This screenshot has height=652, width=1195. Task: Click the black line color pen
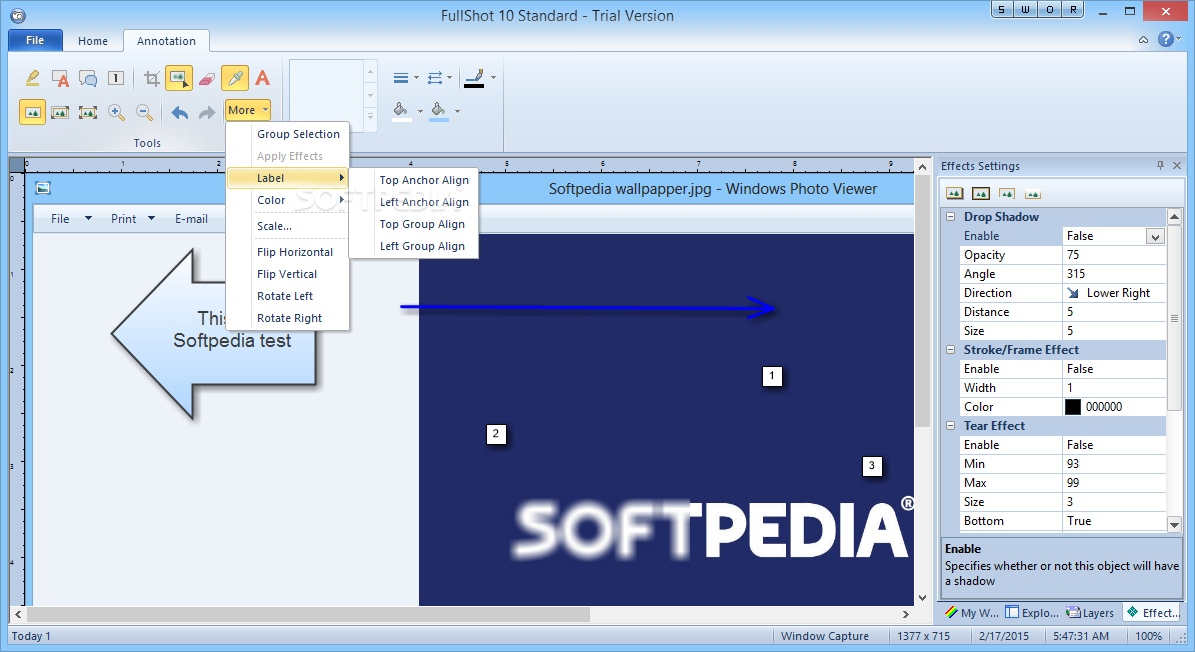click(474, 77)
